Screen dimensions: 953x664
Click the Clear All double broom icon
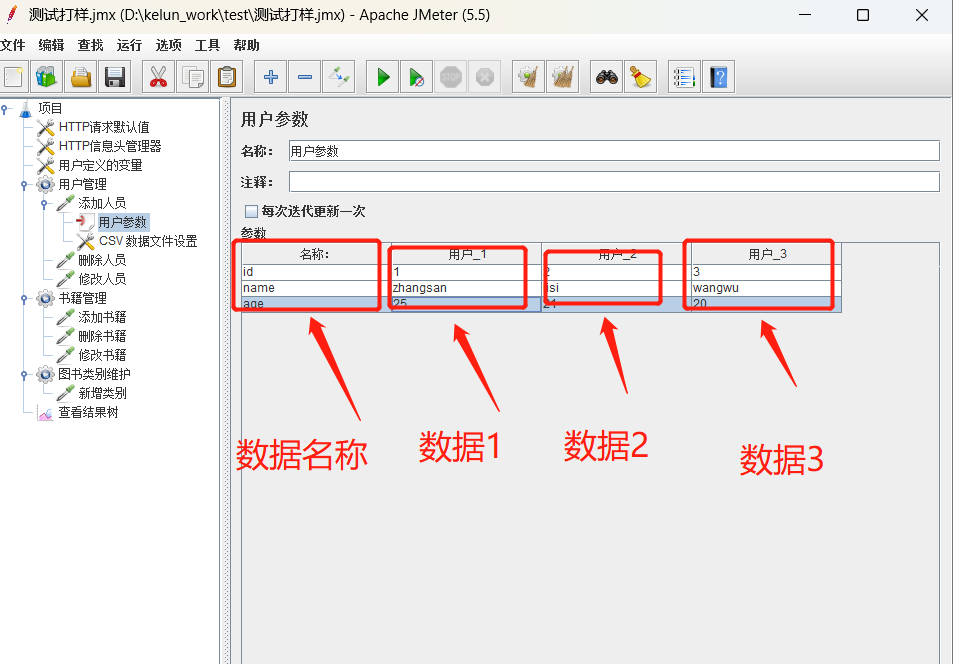point(562,77)
